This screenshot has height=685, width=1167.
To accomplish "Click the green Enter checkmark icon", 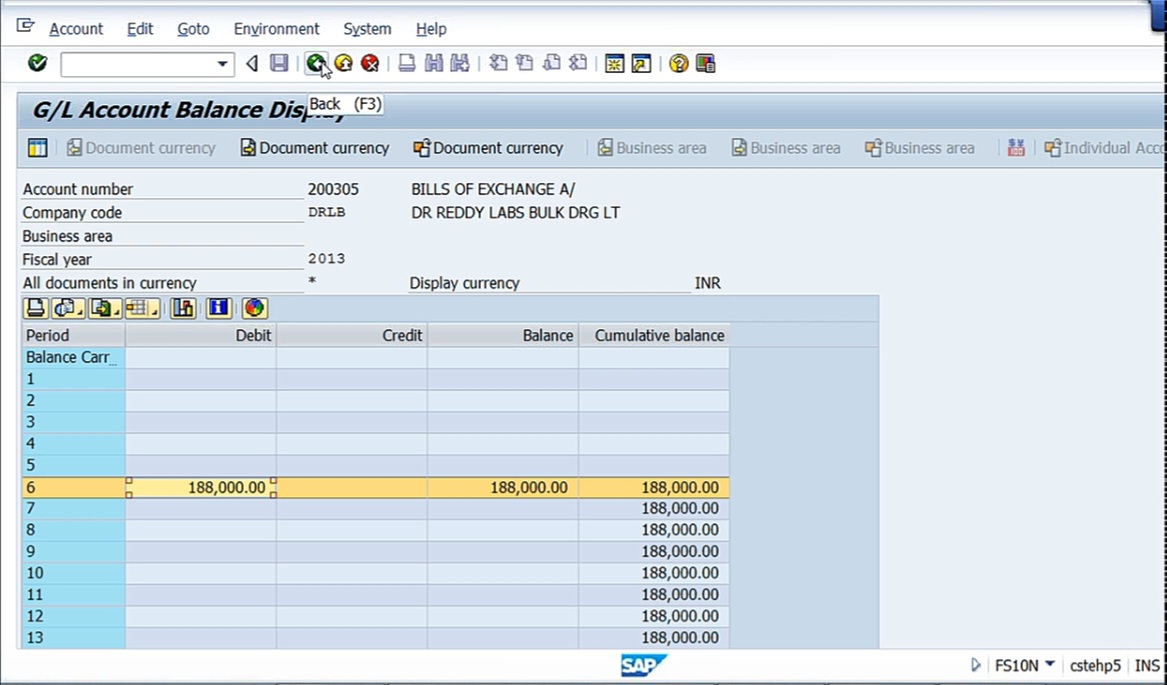I will [x=37, y=63].
